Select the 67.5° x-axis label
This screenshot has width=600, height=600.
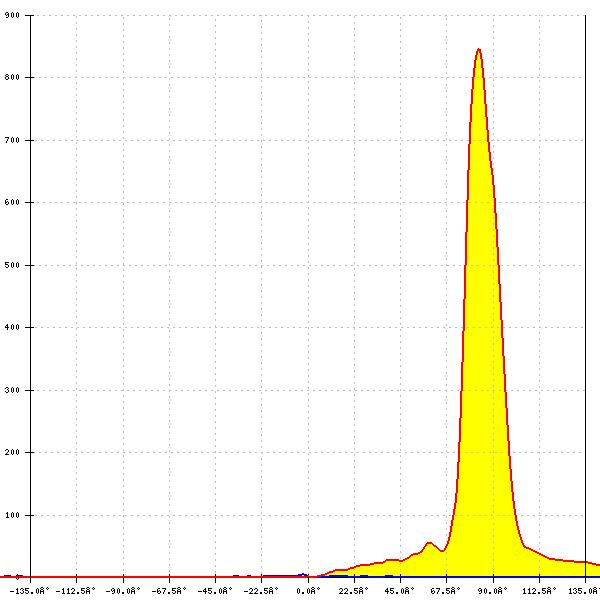(x=446, y=591)
